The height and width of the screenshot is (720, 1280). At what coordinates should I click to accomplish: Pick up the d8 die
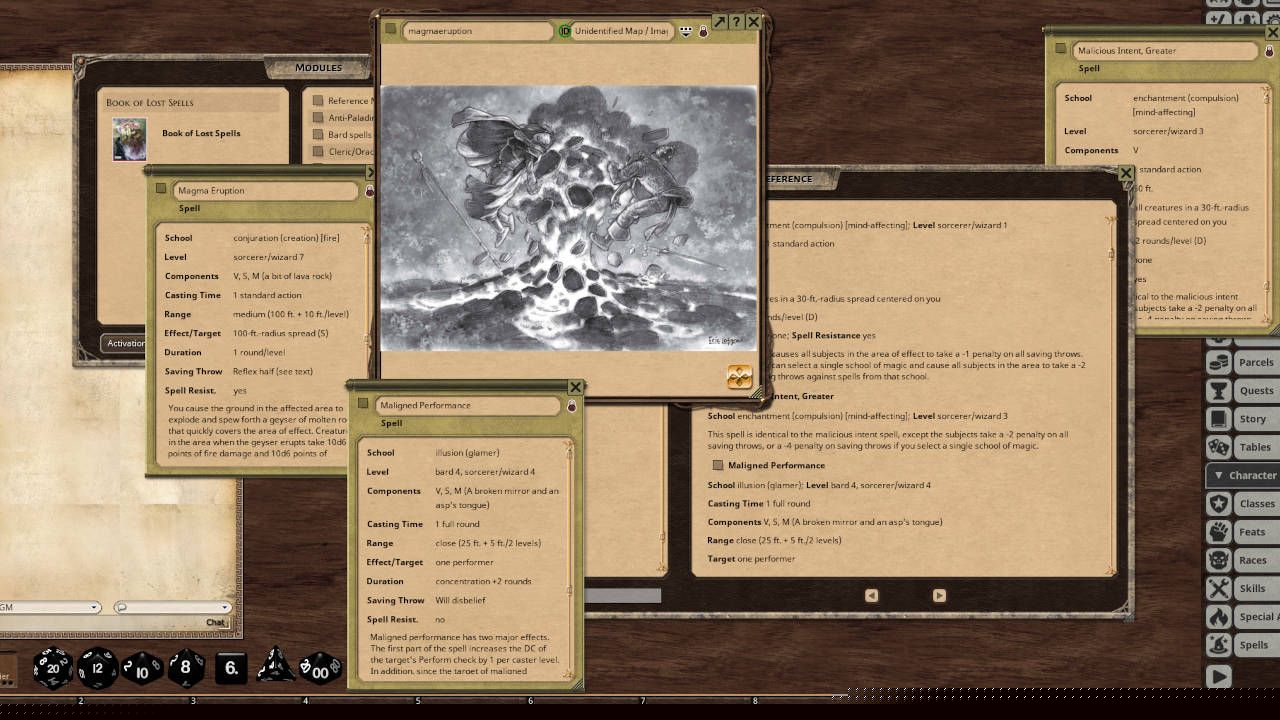coord(186,668)
